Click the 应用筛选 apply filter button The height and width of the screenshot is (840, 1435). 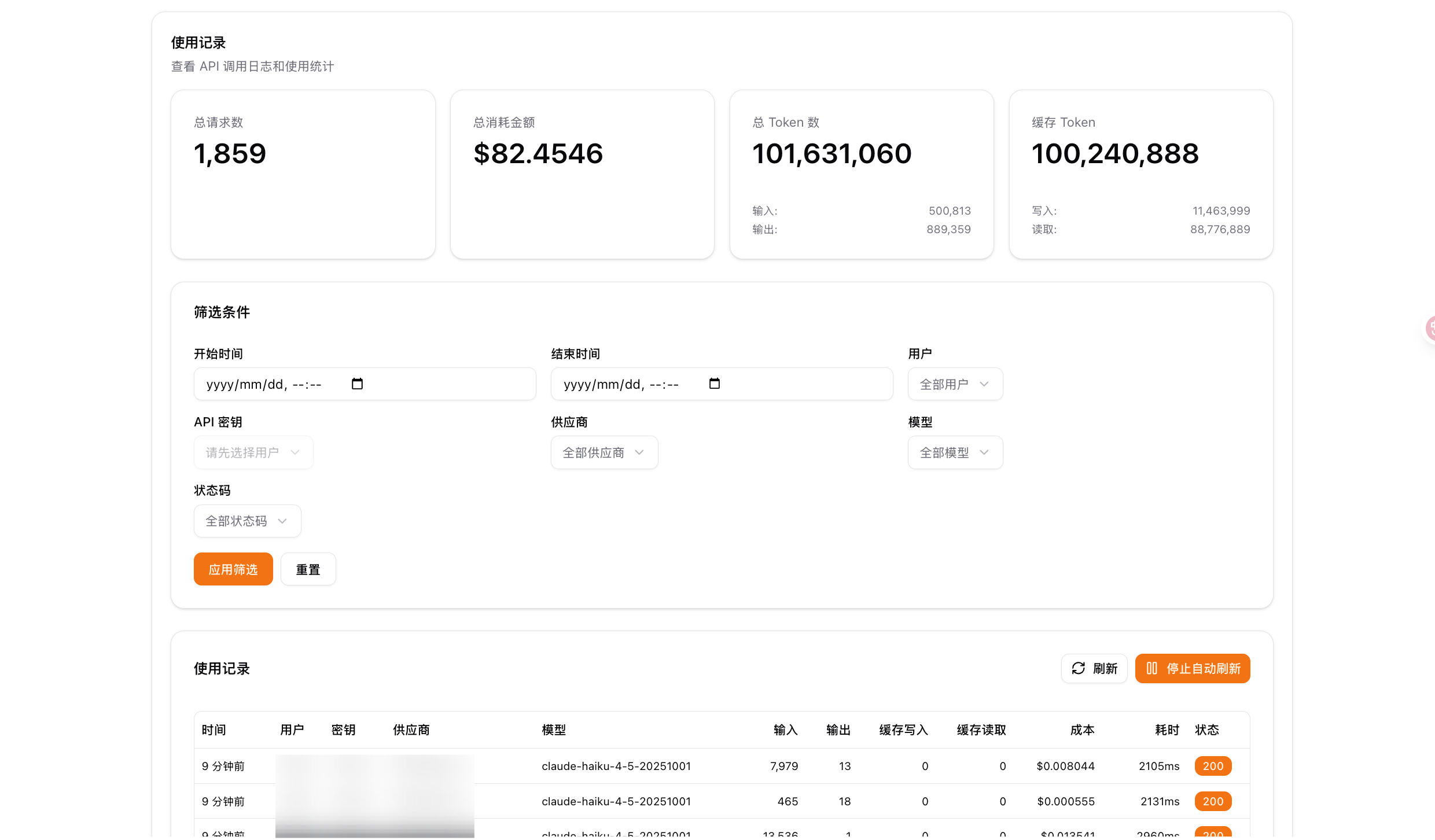click(x=233, y=569)
